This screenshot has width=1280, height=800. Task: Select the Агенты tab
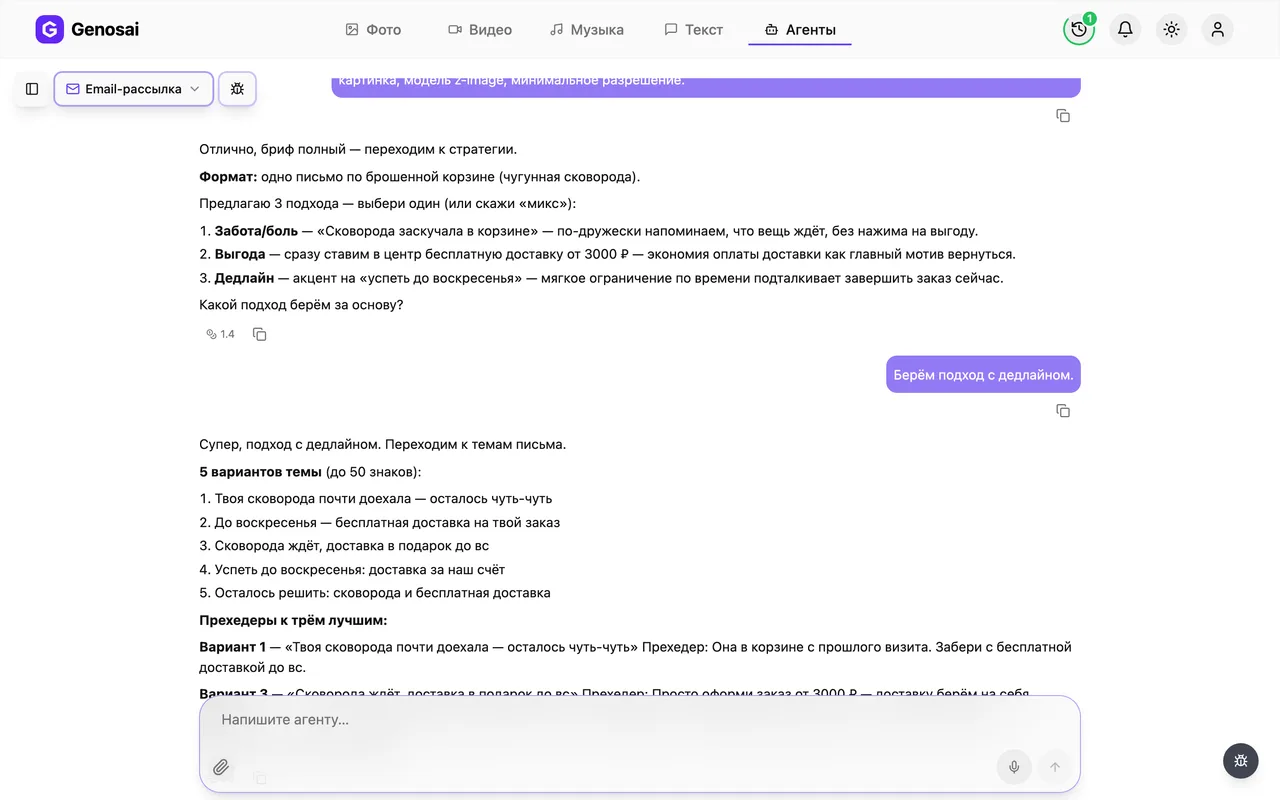tap(800, 30)
